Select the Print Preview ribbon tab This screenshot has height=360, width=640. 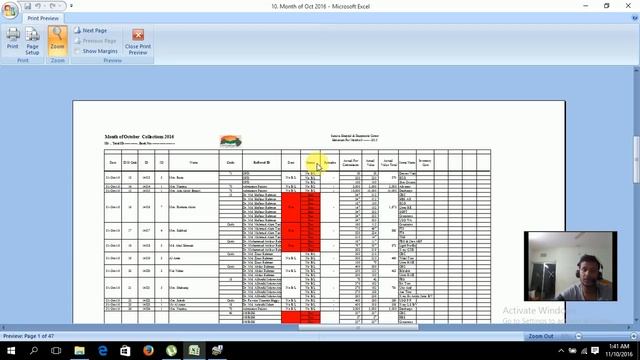coord(43,18)
